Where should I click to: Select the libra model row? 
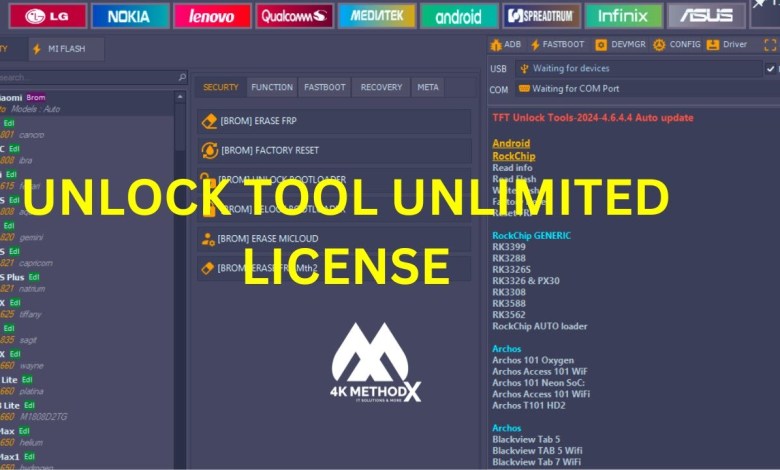click(87, 155)
